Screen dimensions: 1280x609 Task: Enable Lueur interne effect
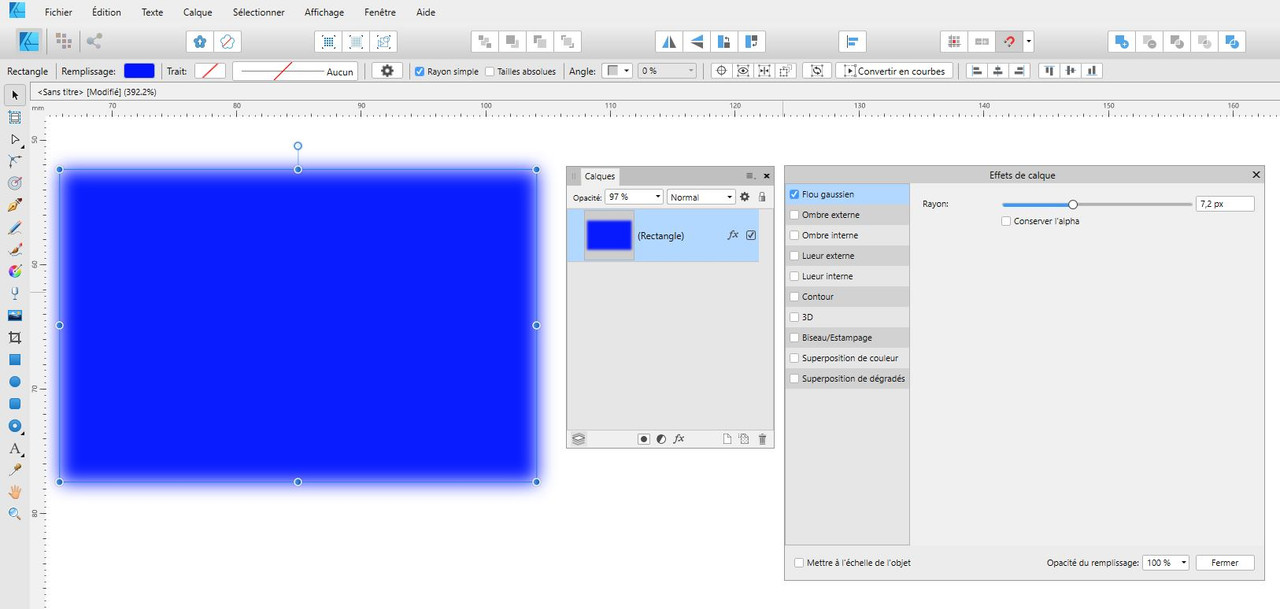coord(794,276)
